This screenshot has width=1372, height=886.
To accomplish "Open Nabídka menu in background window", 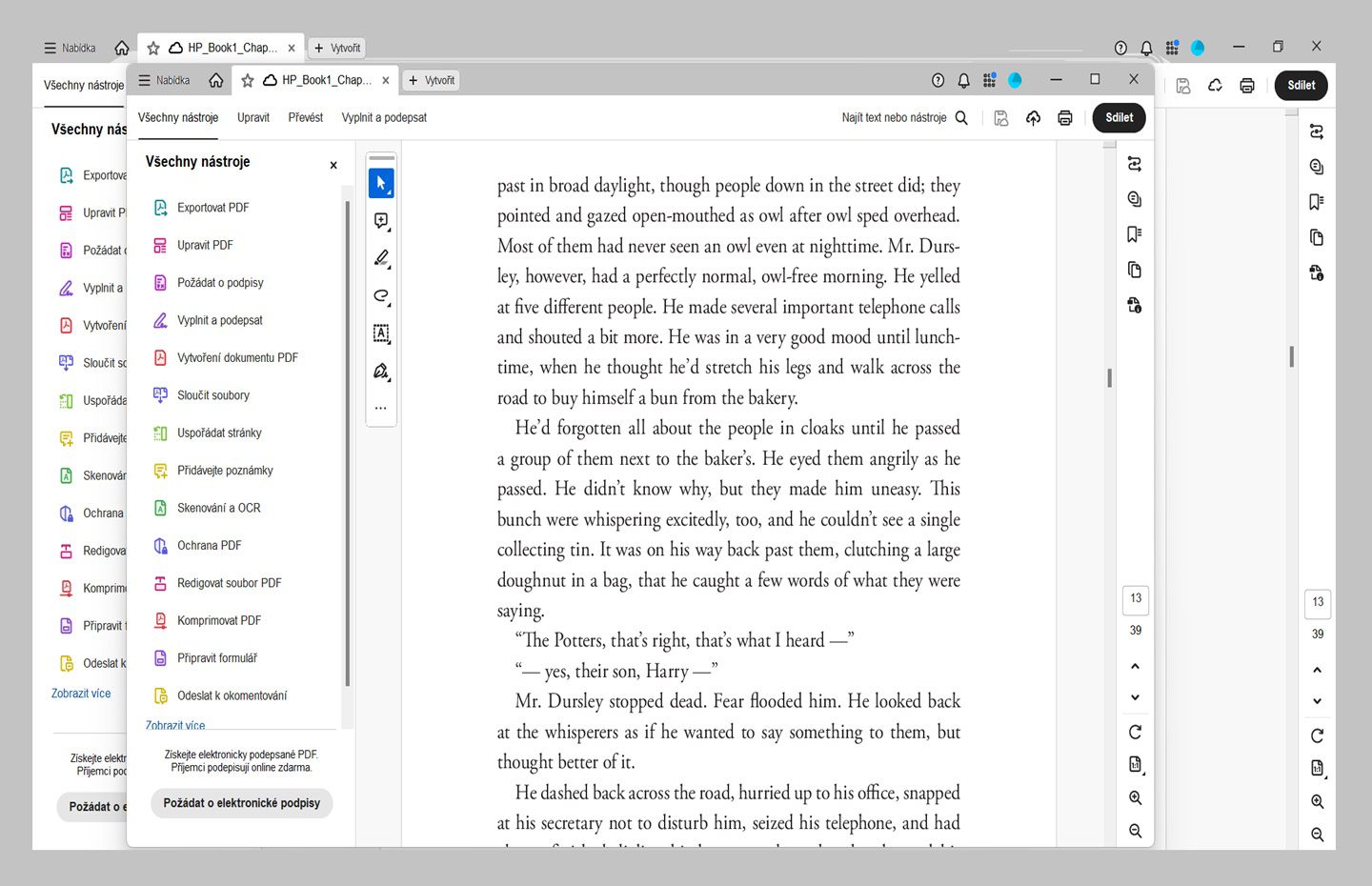I will click(70, 48).
